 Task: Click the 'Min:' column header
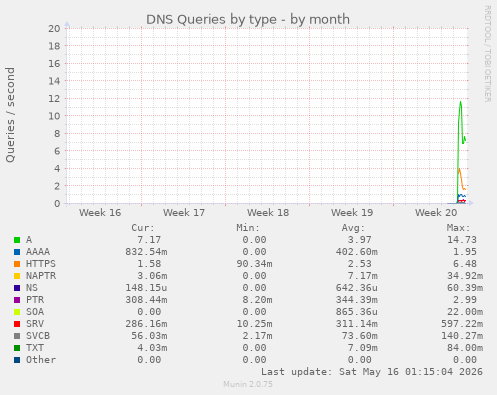pyautogui.click(x=248, y=228)
